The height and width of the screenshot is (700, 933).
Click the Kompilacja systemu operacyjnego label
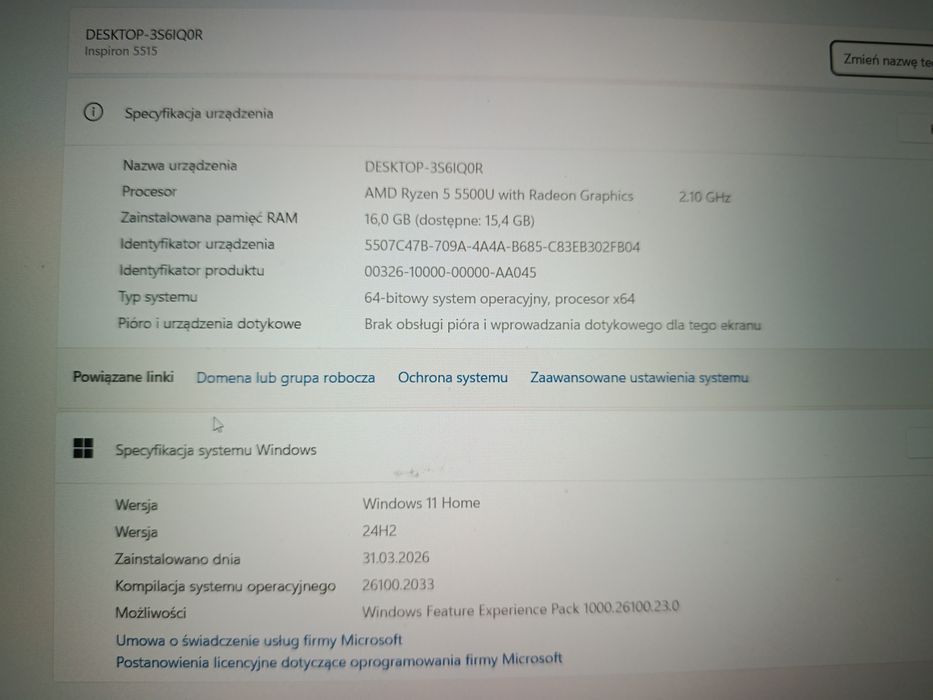(x=225, y=586)
